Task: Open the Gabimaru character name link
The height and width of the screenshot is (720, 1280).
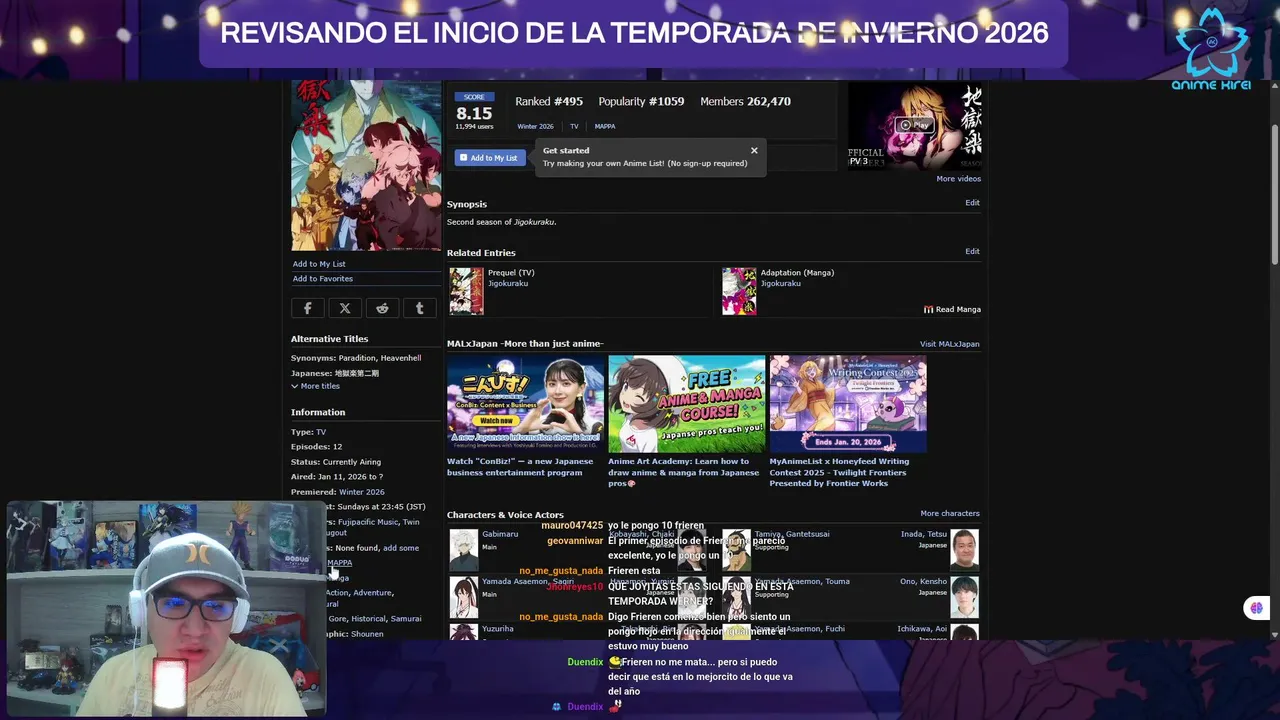Action: 500,535
